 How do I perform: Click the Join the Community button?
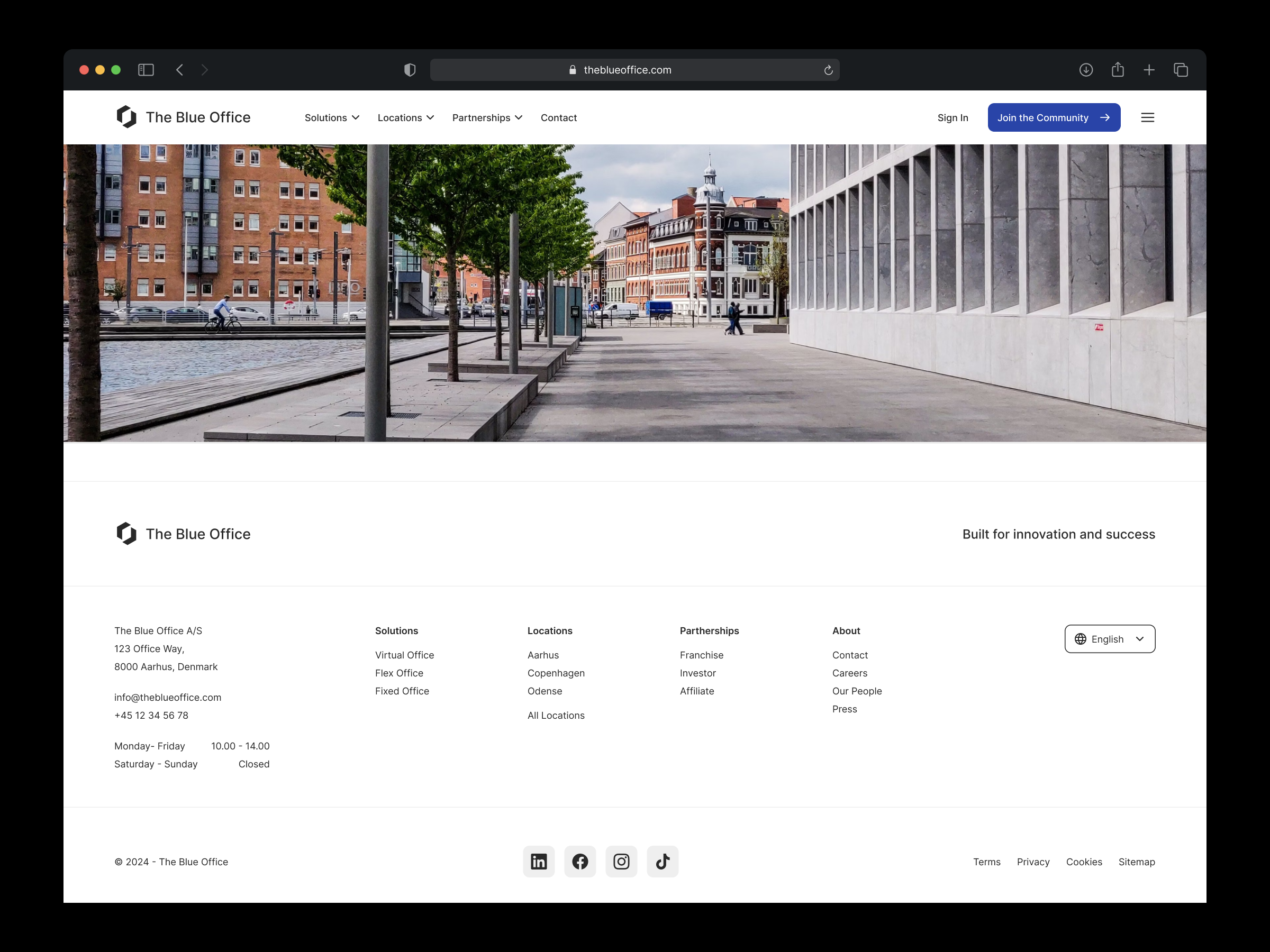[1054, 117]
